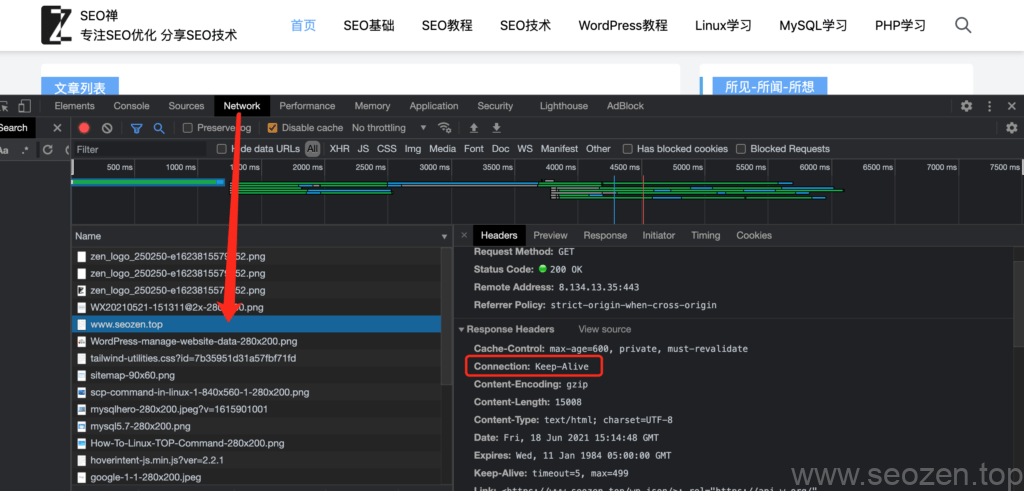Export HAR file download arrow icon
This screenshot has width=1024, height=491.
(496, 127)
